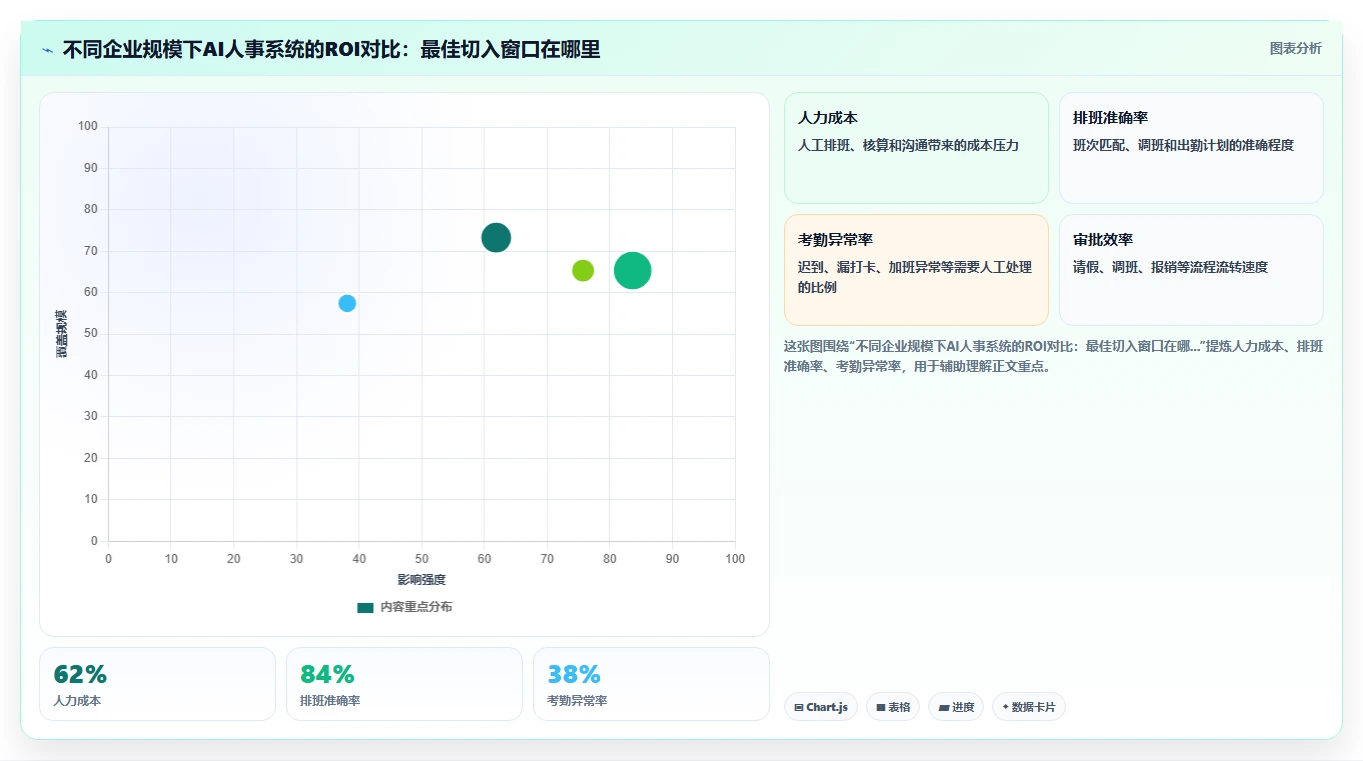Select the 进度 tag chip
1363x761 pixels.
[956, 707]
